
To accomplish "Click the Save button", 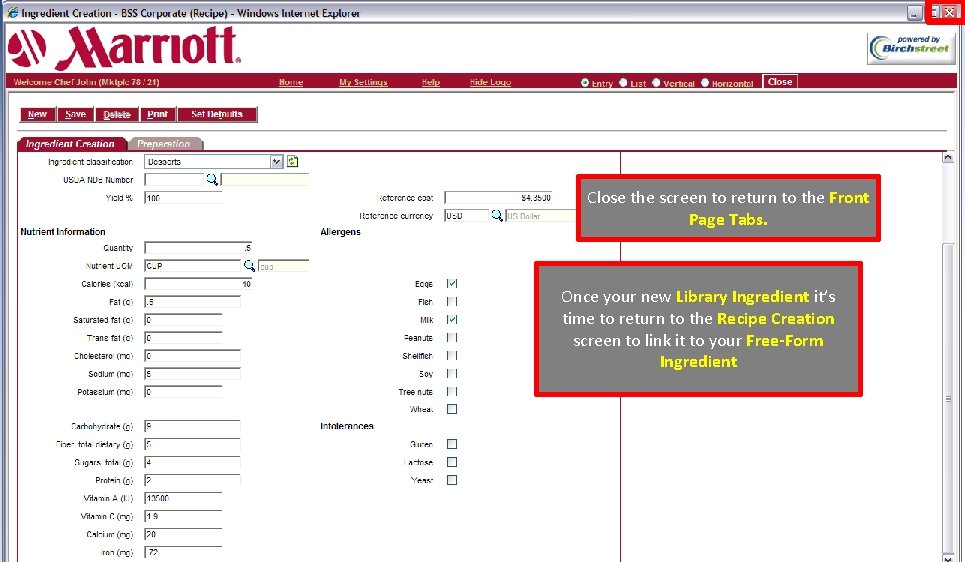I will pos(75,114).
